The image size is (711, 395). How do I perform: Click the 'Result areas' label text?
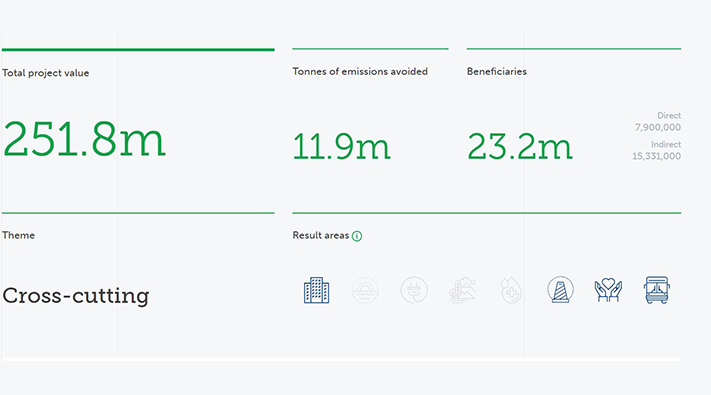[x=321, y=235]
